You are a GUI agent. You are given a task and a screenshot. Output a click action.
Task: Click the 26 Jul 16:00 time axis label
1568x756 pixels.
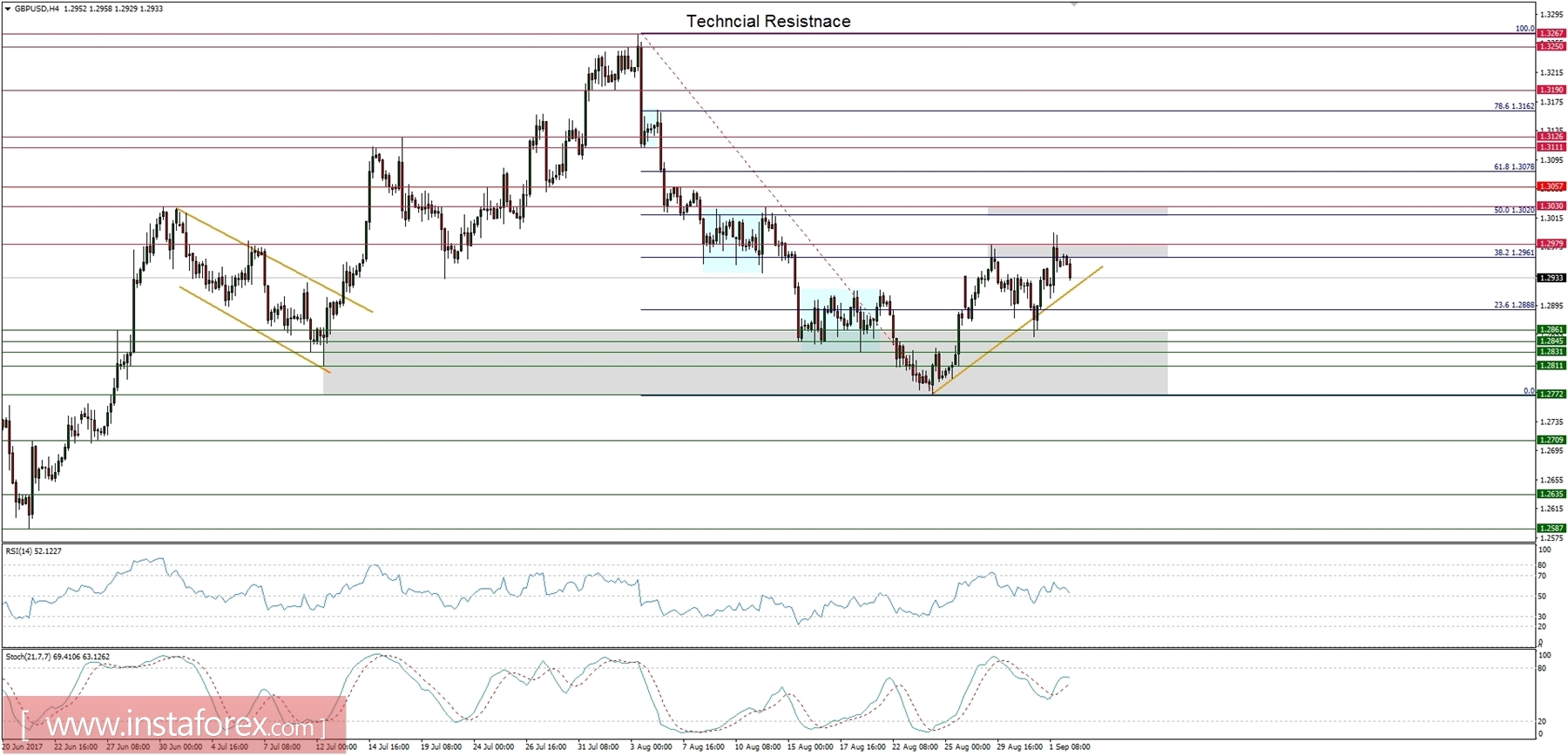[546, 747]
